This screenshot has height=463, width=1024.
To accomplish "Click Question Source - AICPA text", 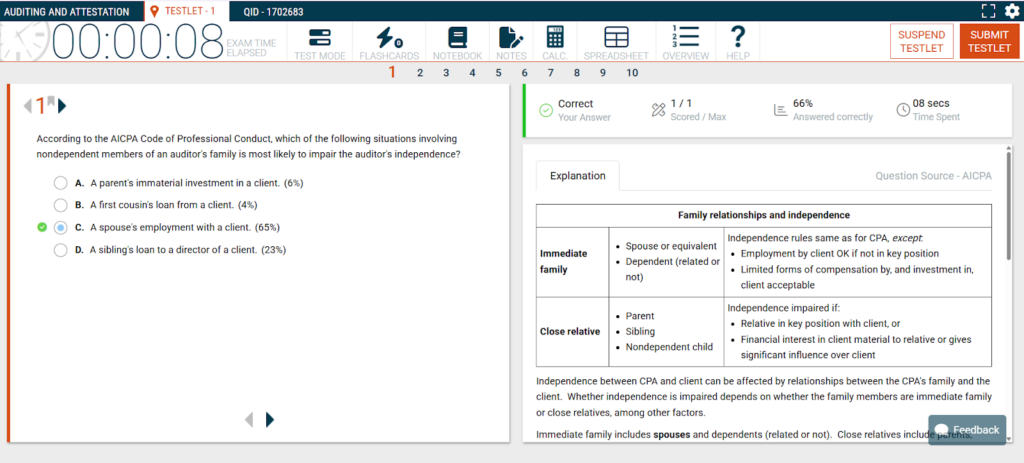I will pyautogui.click(x=933, y=176).
